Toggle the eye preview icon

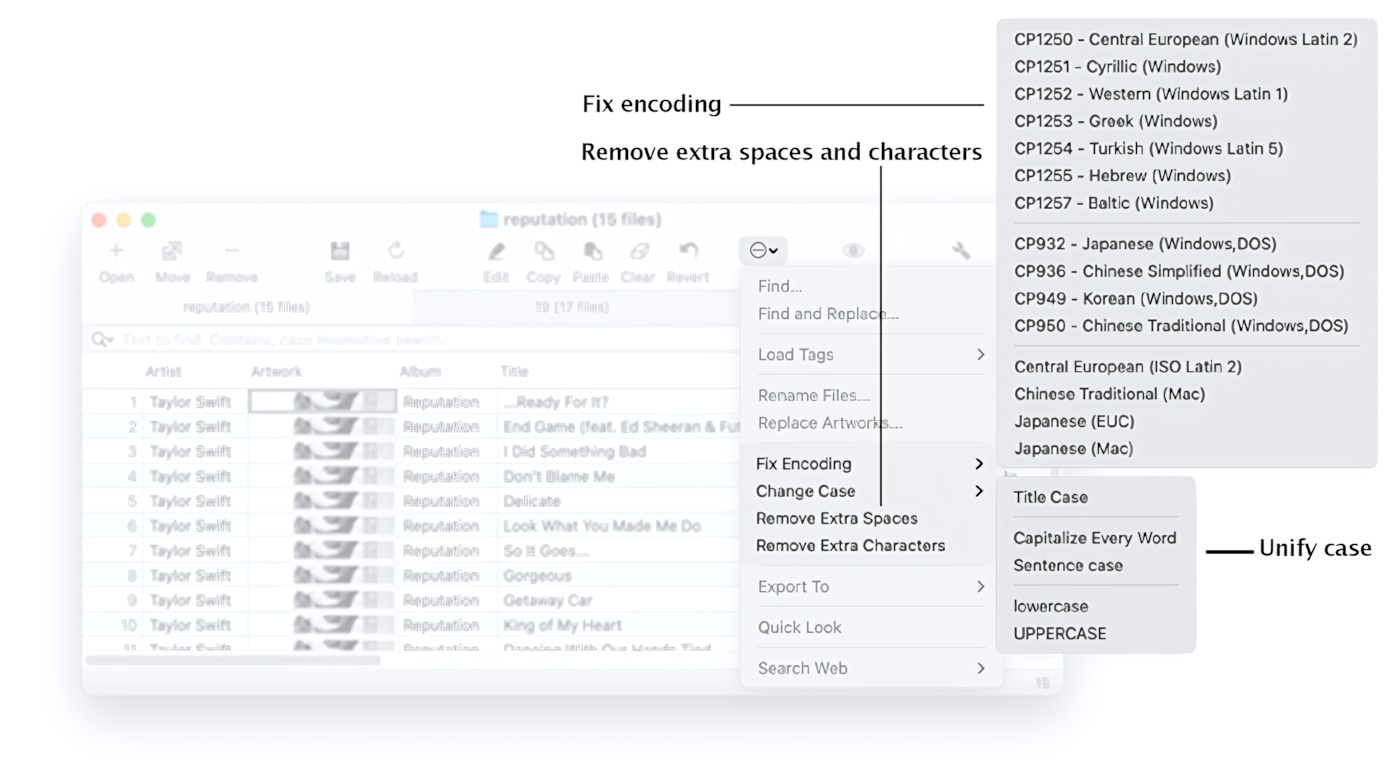[853, 250]
